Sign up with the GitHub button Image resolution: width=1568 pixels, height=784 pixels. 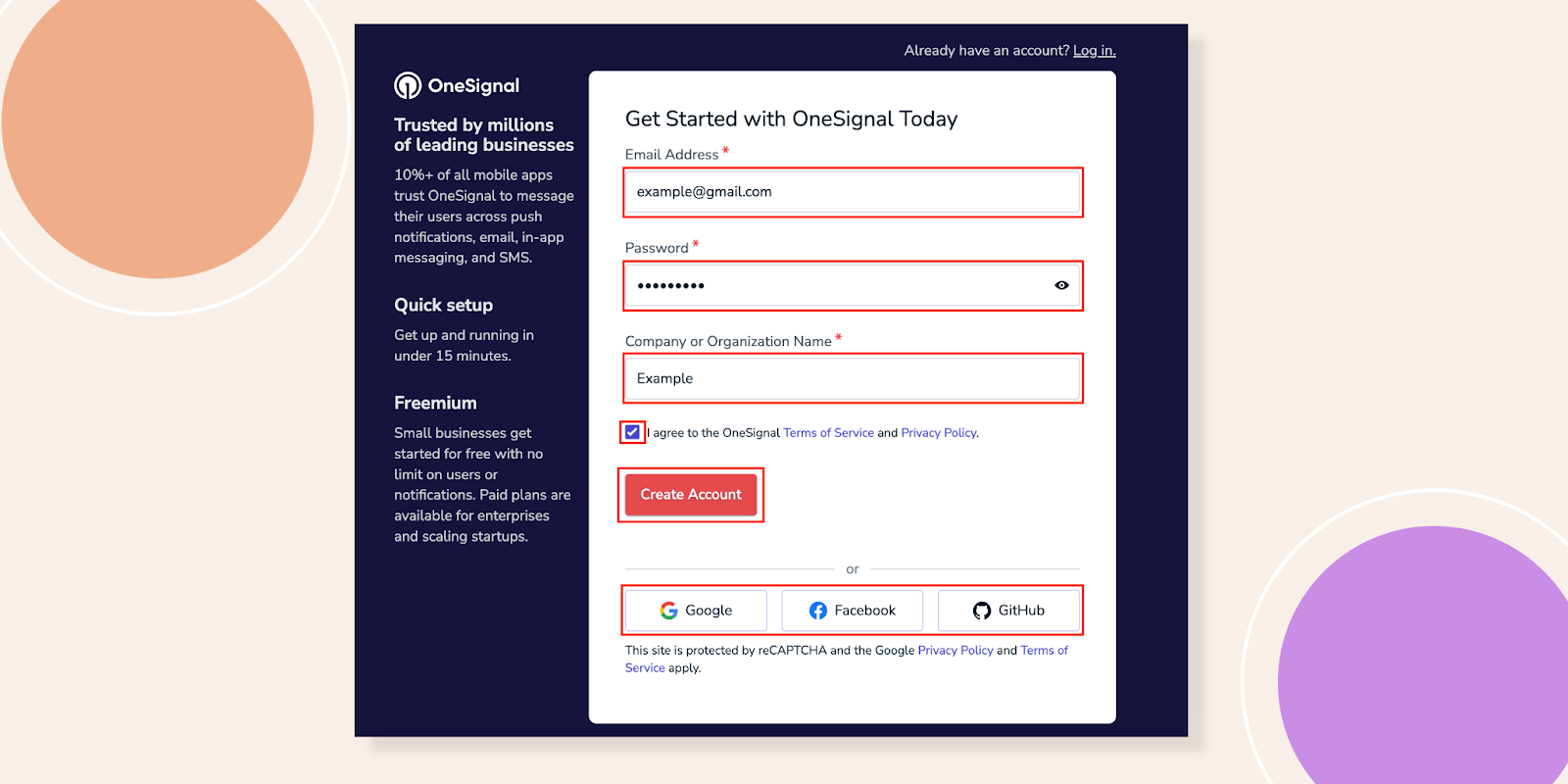pos(1008,611)
